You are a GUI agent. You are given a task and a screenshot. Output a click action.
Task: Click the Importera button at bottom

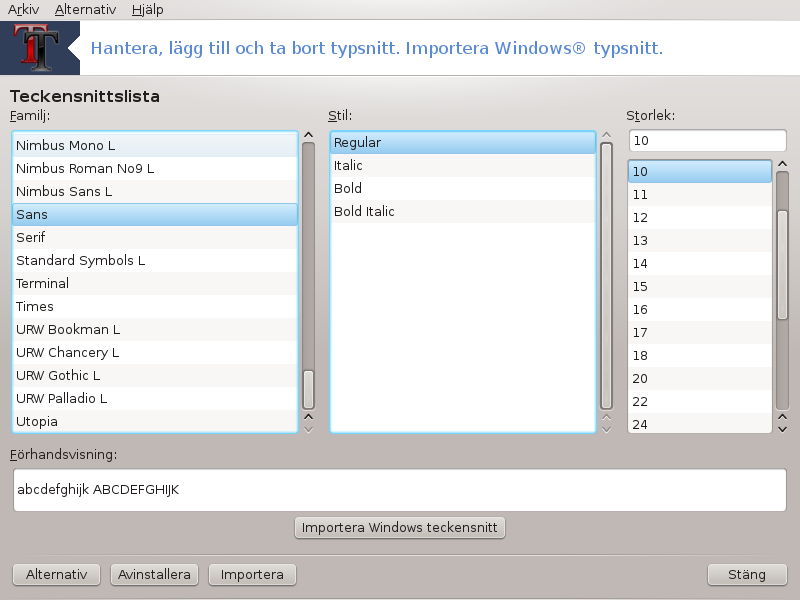pyautogui.click(x=252, y=574)
